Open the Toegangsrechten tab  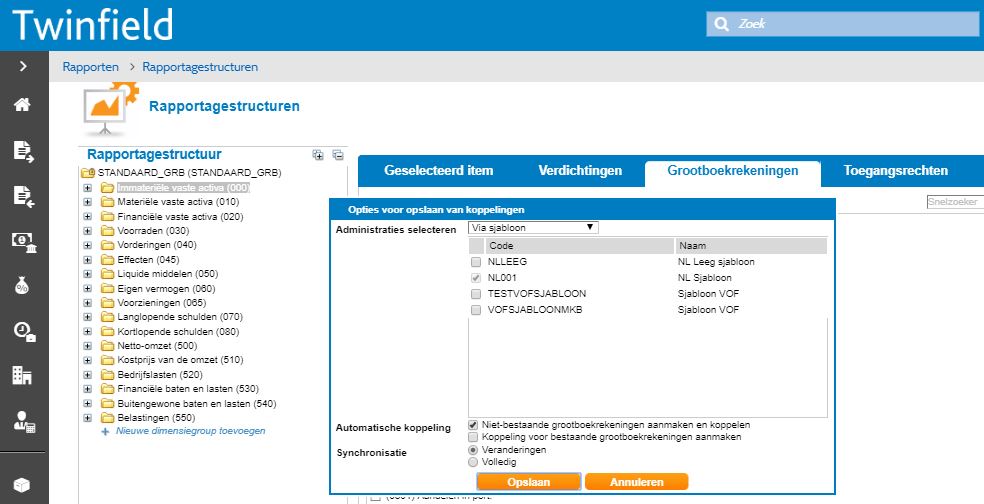click(x=895, y=171)
